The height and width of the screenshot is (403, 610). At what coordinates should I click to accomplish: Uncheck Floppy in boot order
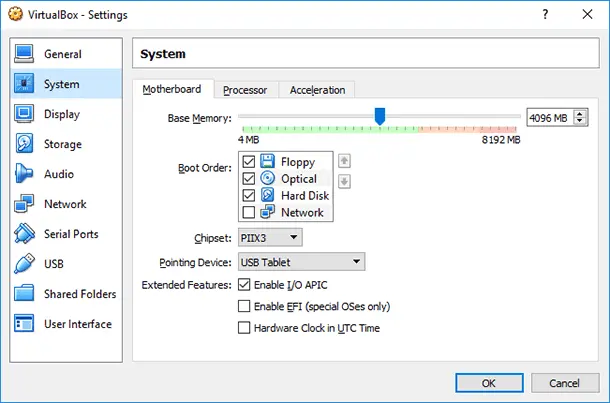(249, 161)
